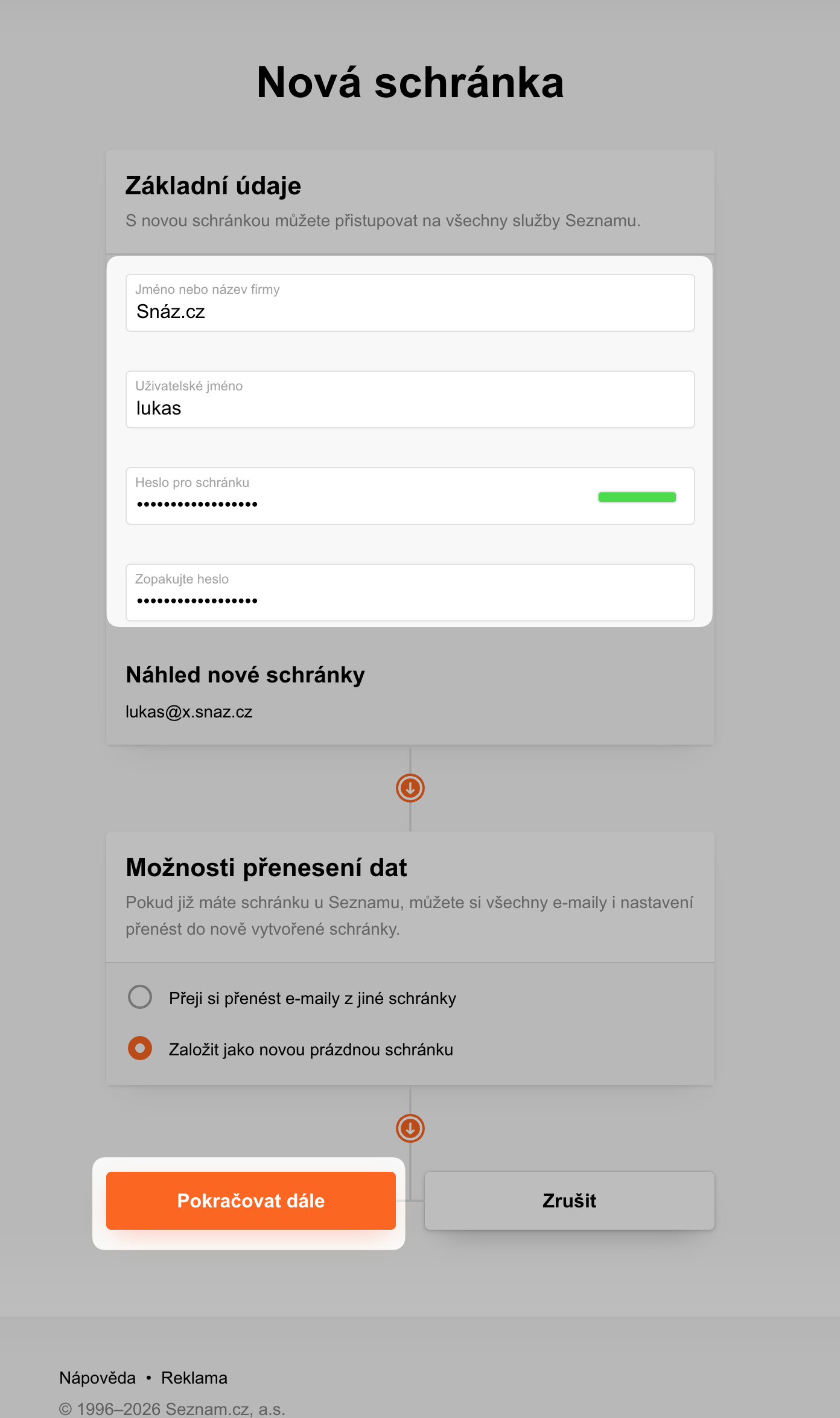Open the 'Nápověda' help link in the footer
This screenshot has width=840, height=1418.
pos(97,1378)
